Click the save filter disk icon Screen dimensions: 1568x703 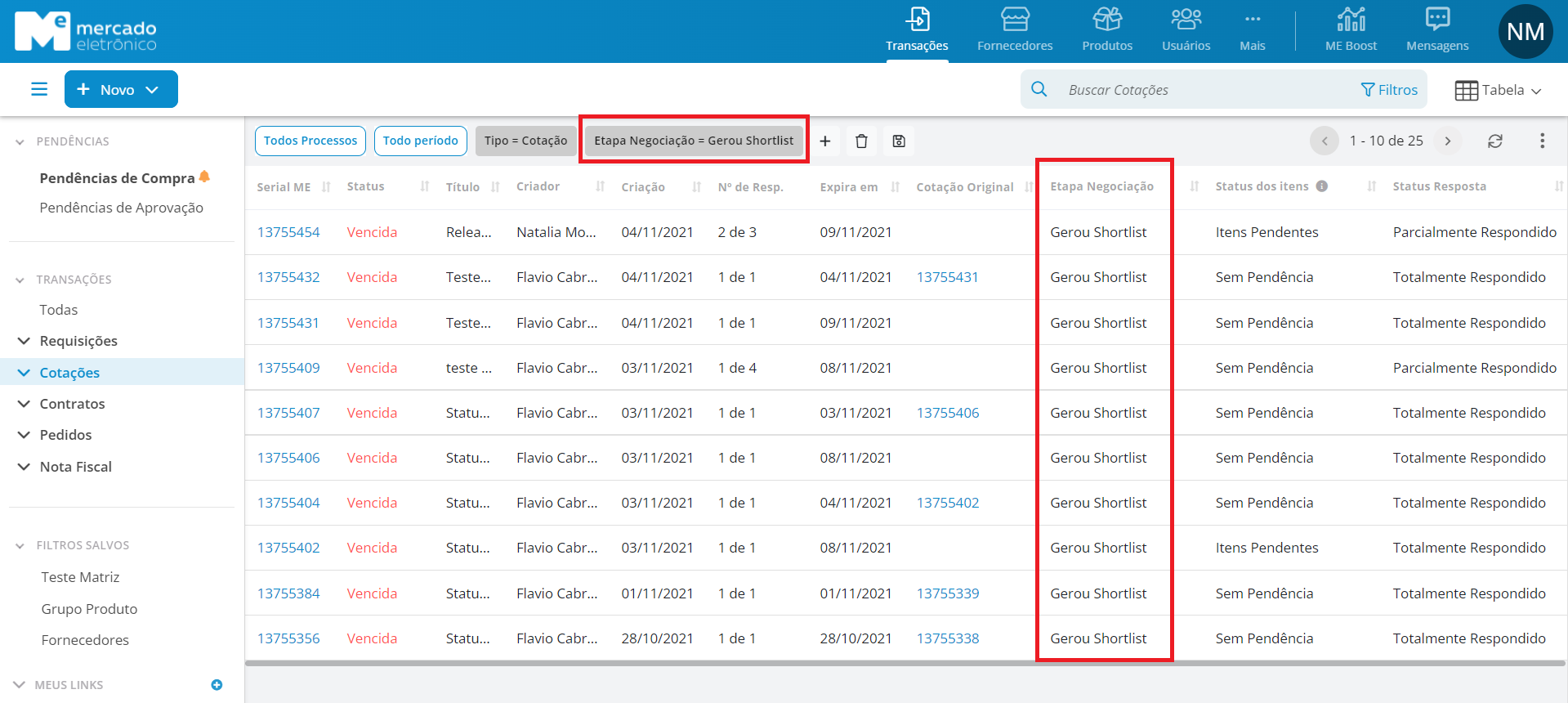point(899,141)
